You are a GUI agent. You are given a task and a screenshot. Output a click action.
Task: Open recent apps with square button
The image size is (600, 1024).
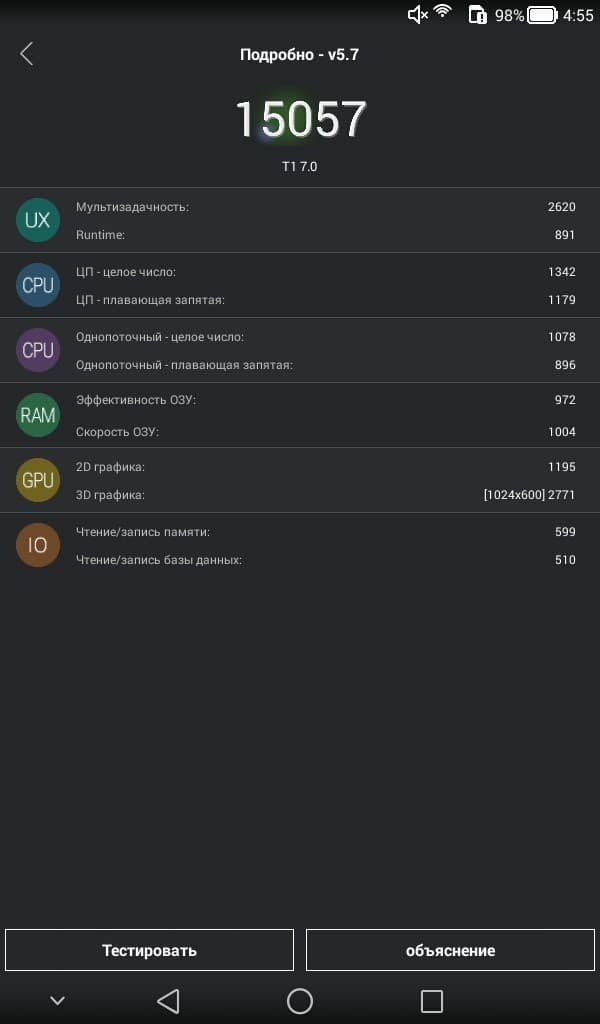pyautogui.click(x=431, y=1001)
